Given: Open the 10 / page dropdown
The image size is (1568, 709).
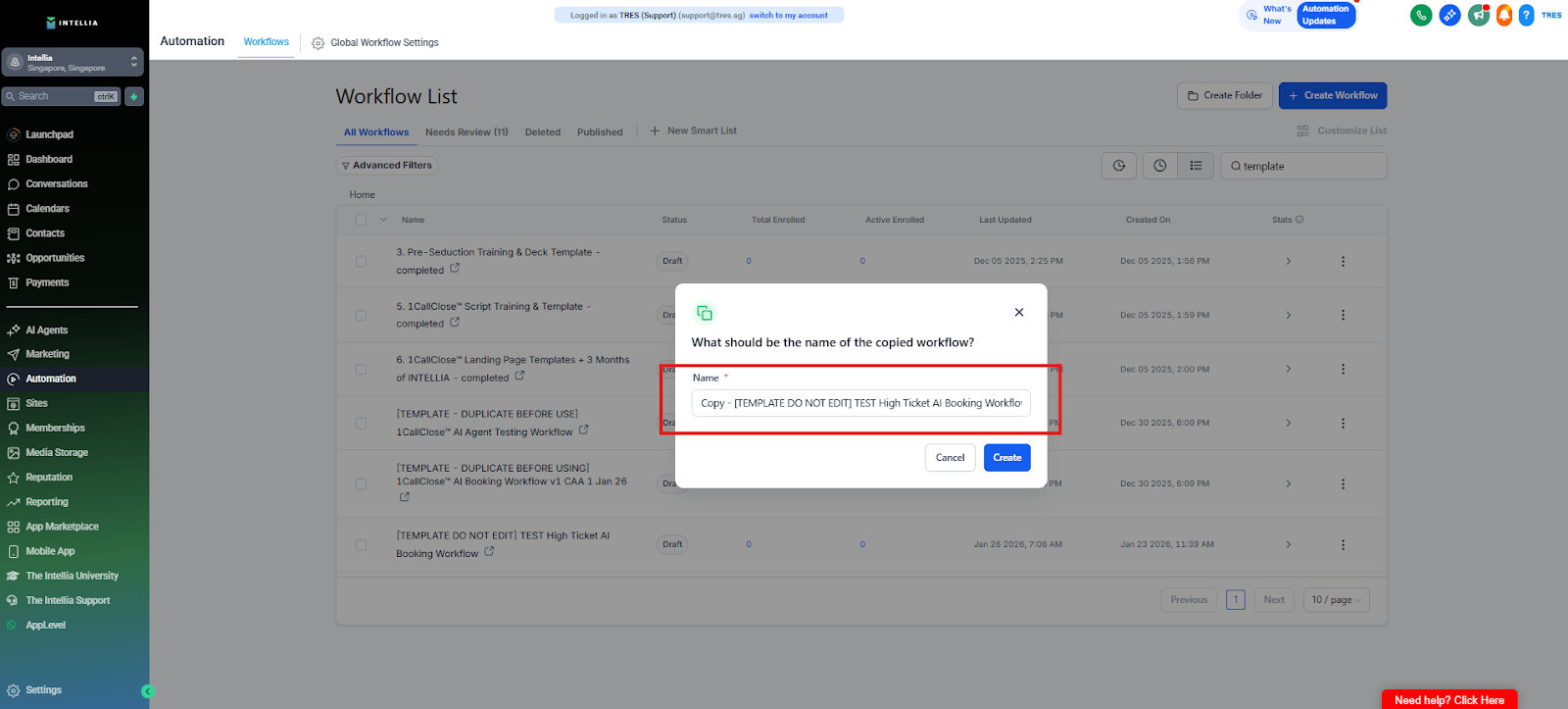Looking at the screenshot, I should (1337, 600).
